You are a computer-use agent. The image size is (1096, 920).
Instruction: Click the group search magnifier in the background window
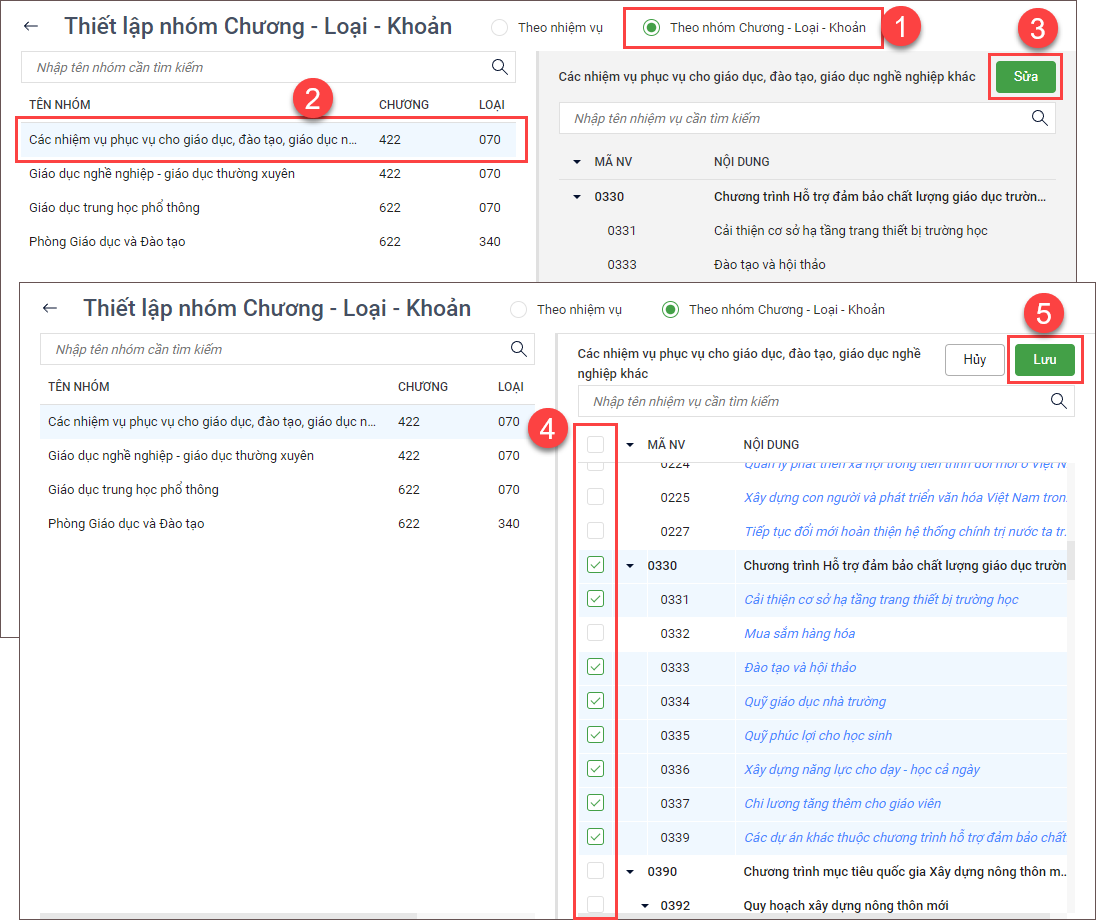[499, 67]
